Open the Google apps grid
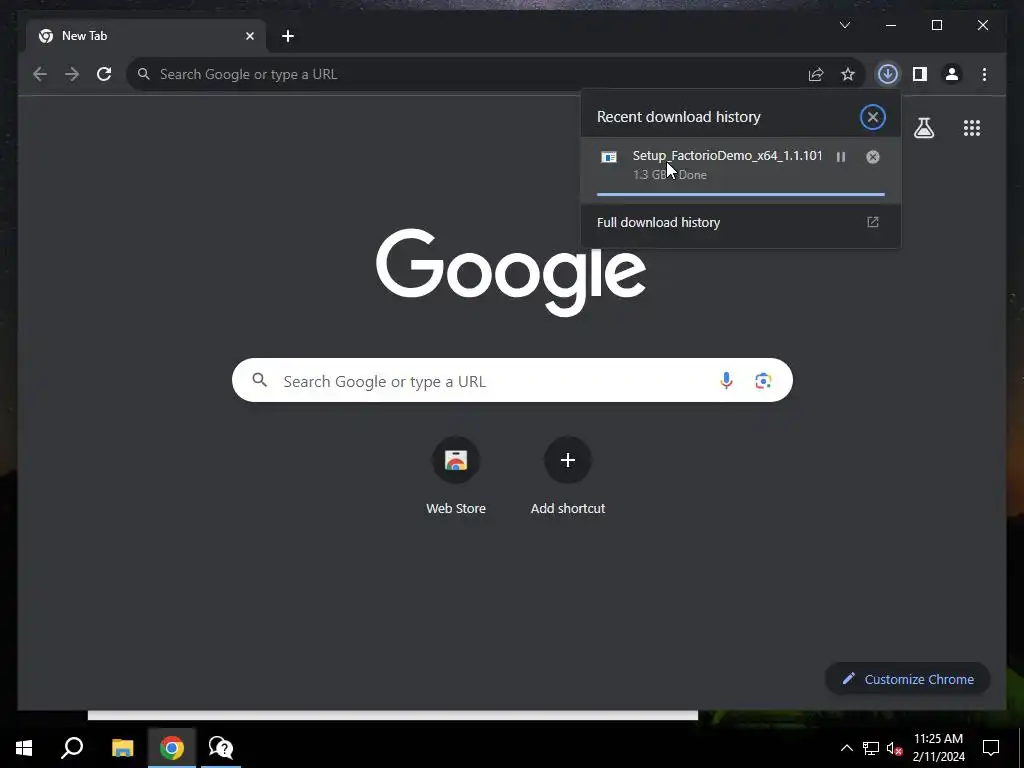 (x=972, y=128)
